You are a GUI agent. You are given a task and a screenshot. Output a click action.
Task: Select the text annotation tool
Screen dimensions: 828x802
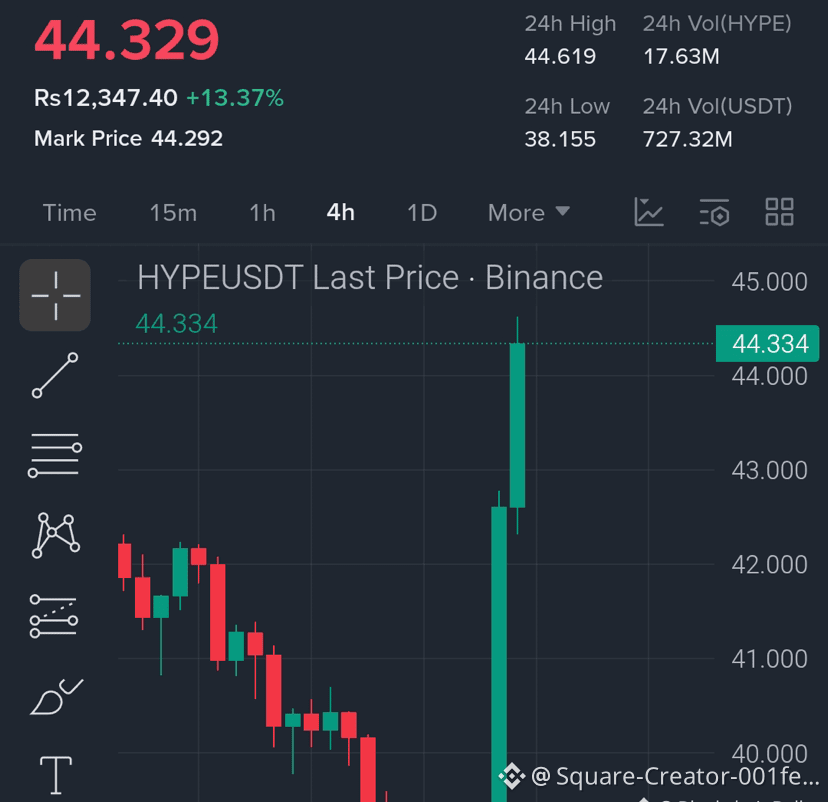pos(56,775)
